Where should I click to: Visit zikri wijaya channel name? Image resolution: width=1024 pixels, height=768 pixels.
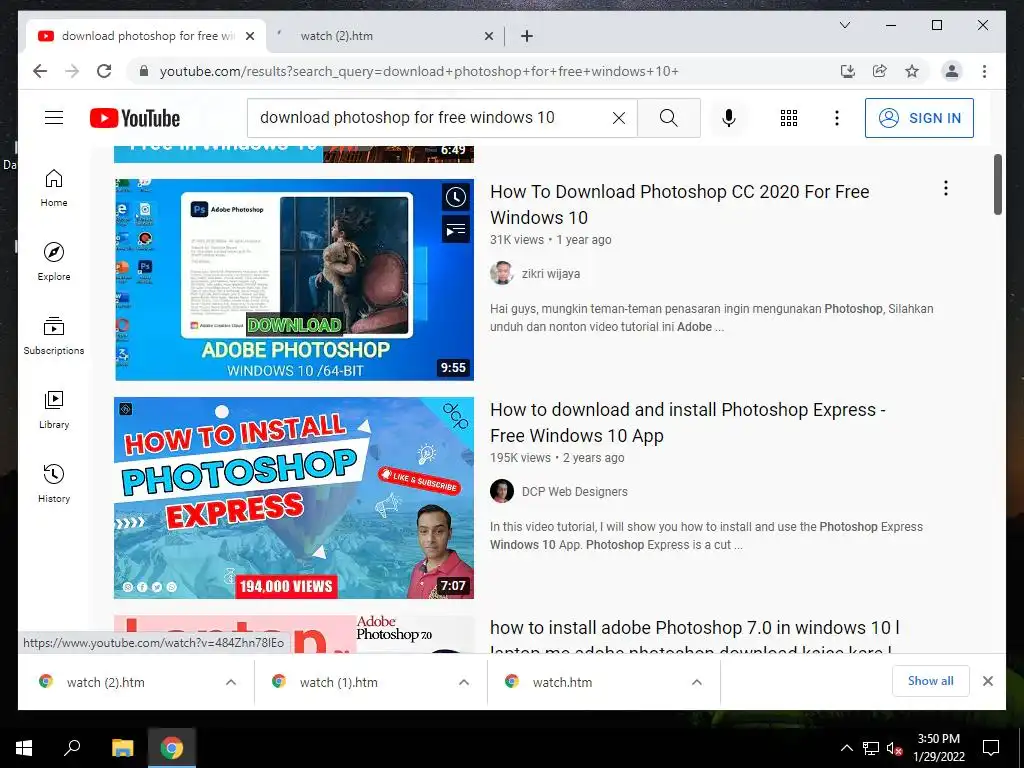[551, 274]
